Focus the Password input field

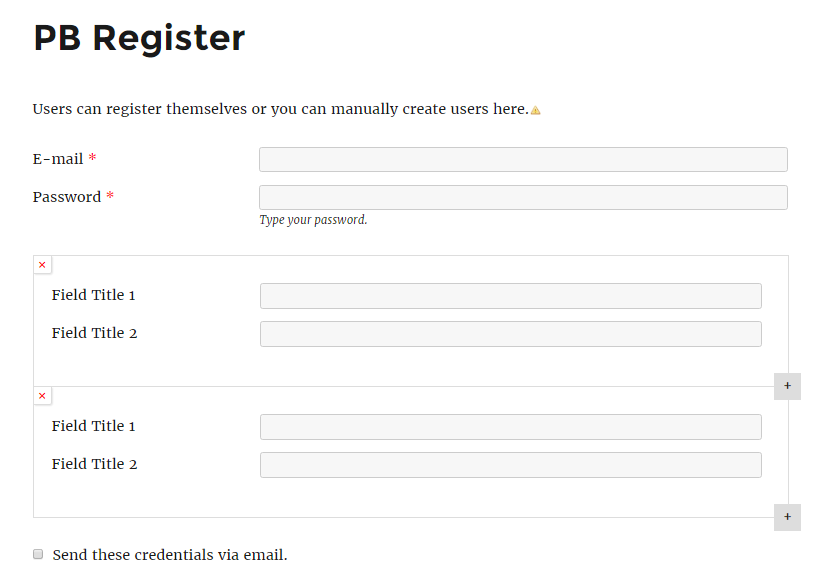coord(523,197)
